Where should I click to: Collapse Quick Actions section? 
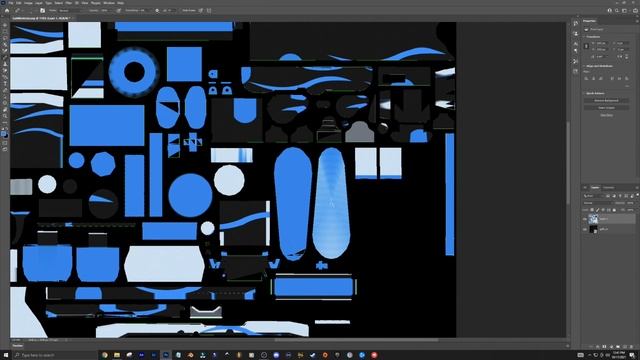point(585,93)
